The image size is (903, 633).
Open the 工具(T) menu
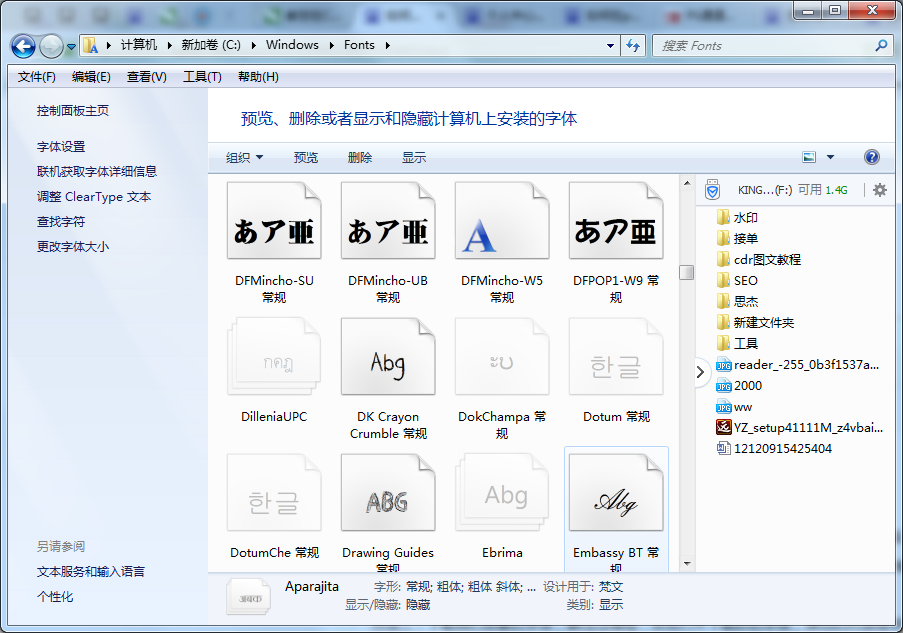[202, 77]
